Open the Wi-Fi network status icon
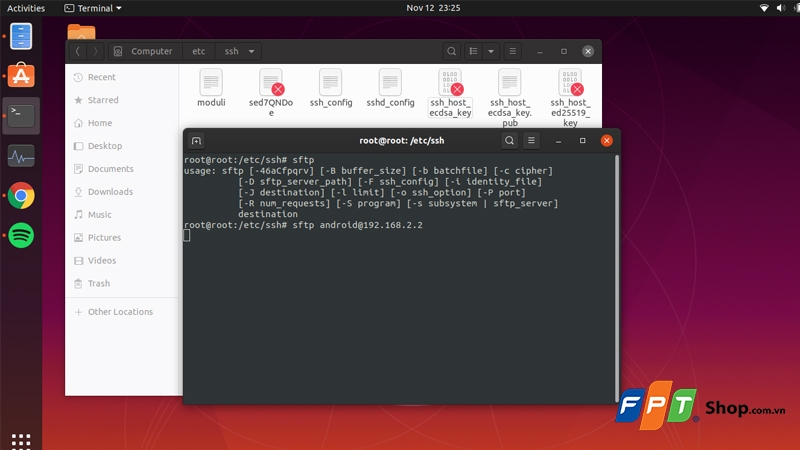Image resolution: width=800 pixels, height=450 pixels. pyautogui.click(x=764, y=8)
